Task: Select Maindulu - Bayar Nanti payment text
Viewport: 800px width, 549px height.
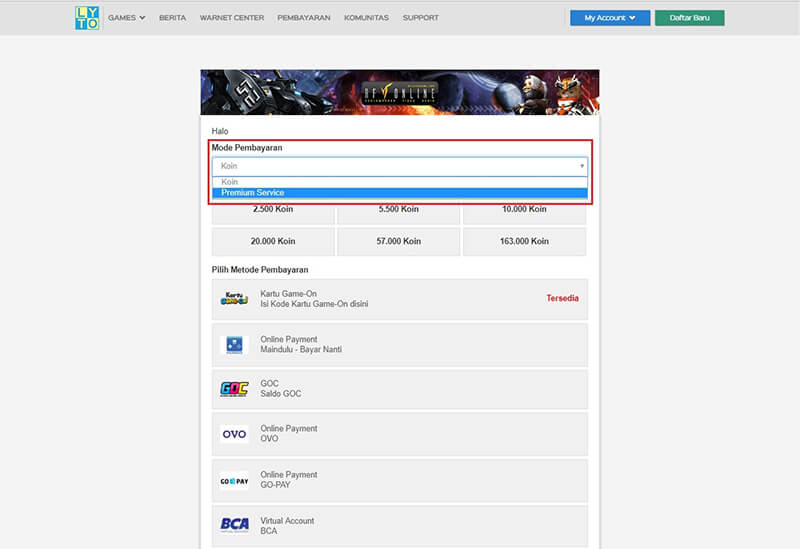Action: point(301,344)
